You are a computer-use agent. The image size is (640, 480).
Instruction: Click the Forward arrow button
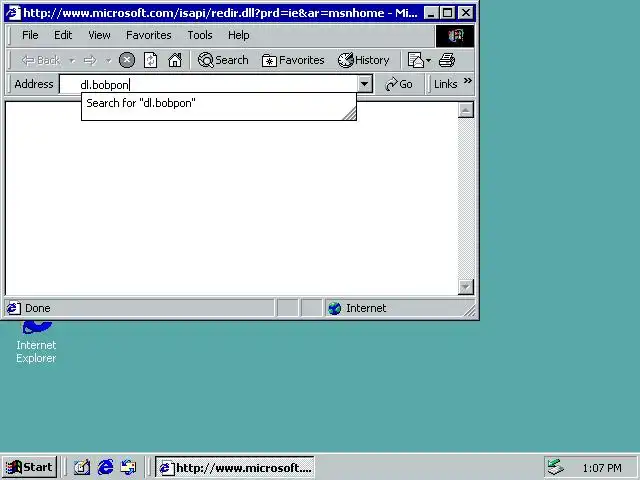click(90, 60)
